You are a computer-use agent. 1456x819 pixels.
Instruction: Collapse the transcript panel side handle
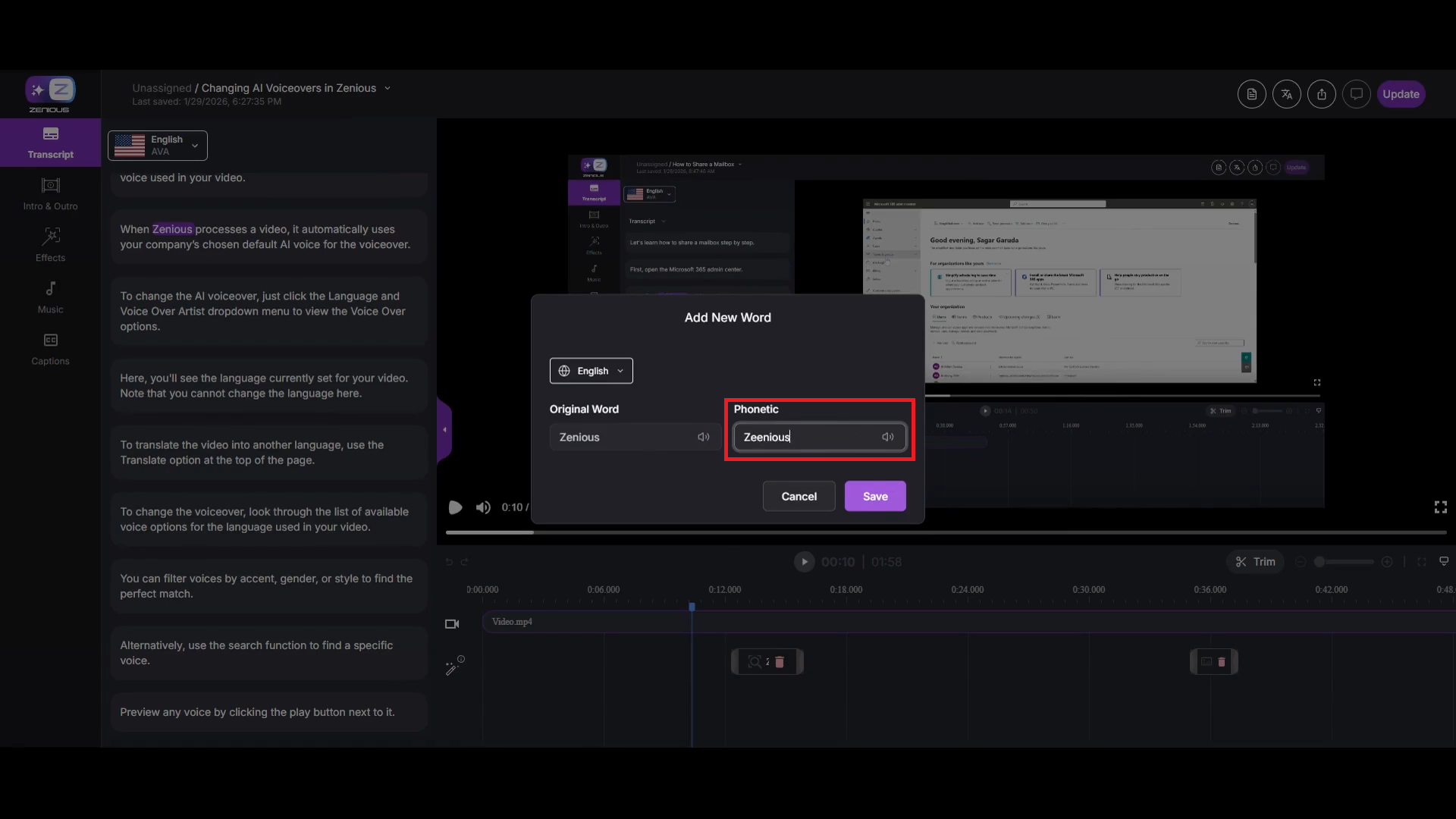pyautogui.click(x=444, y=430)
